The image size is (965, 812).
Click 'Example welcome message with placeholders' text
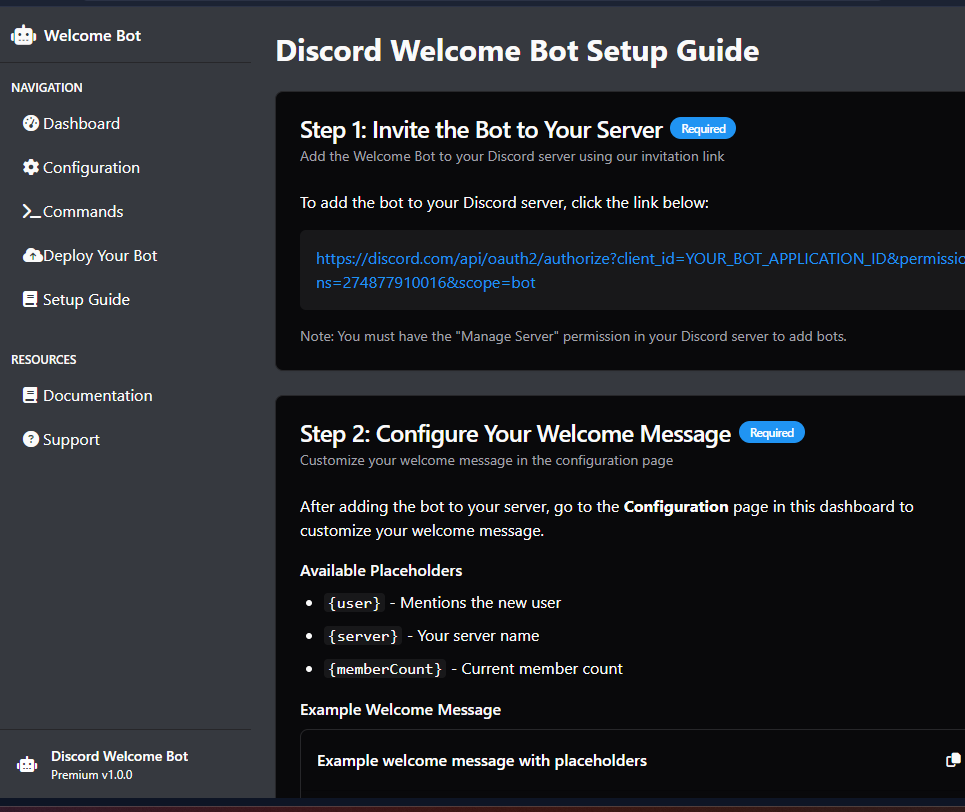coord(482,761)
